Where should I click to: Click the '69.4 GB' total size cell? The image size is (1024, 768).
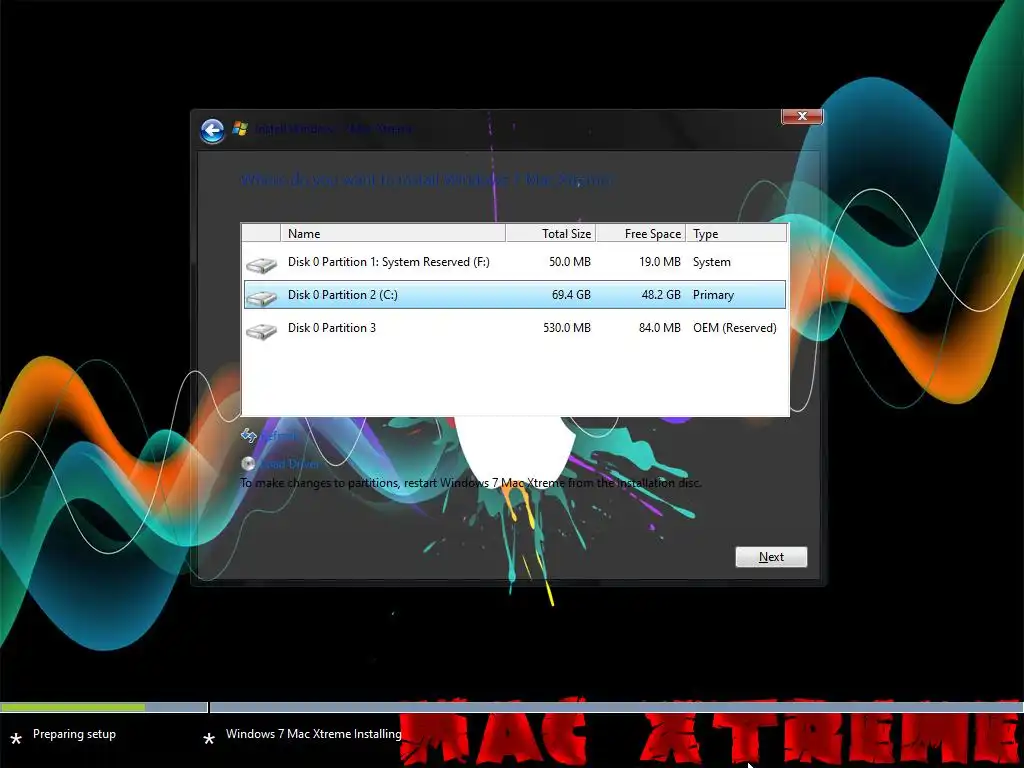[571, 295]
